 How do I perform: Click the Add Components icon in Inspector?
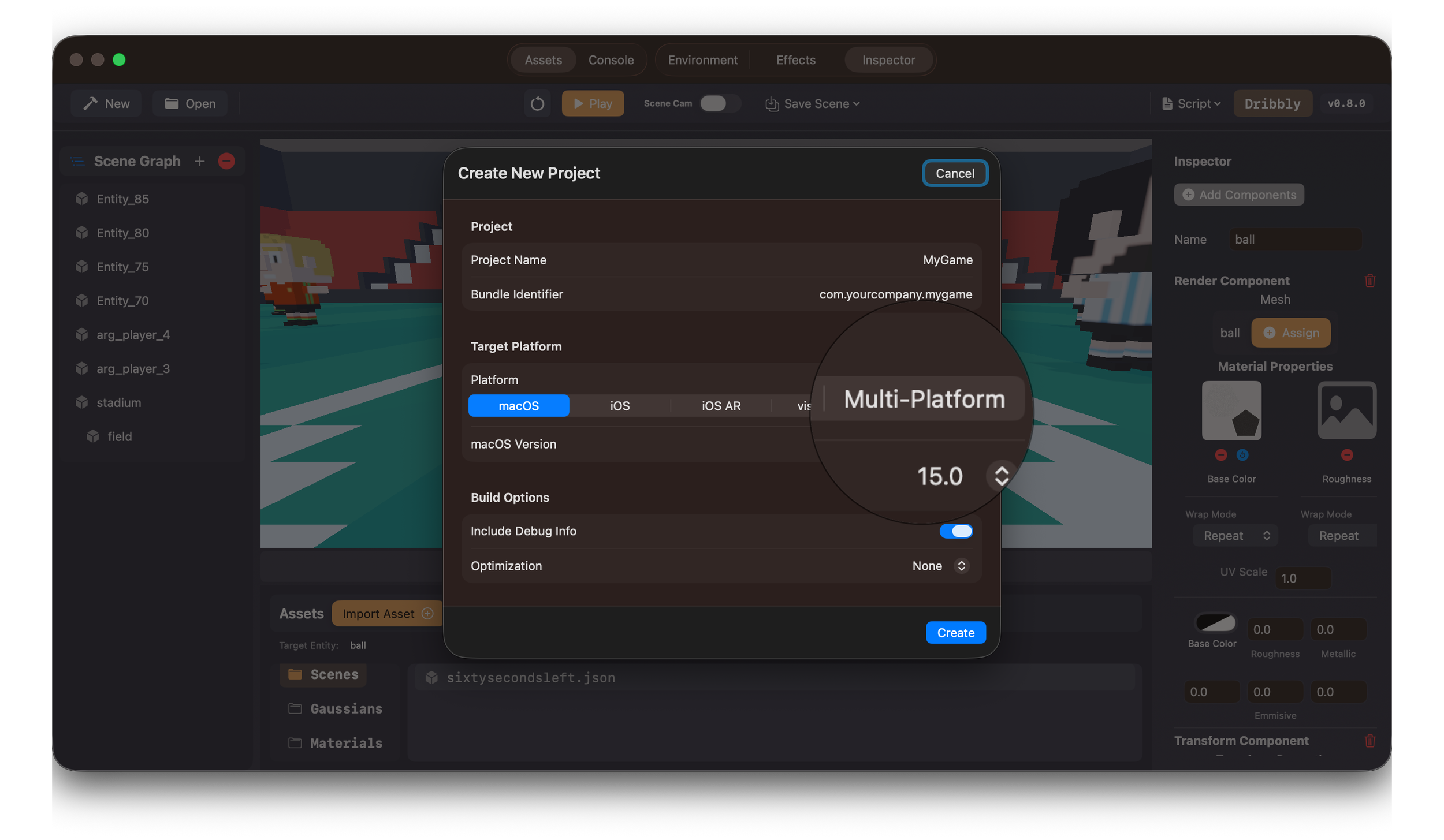(x=1189, y=195)
